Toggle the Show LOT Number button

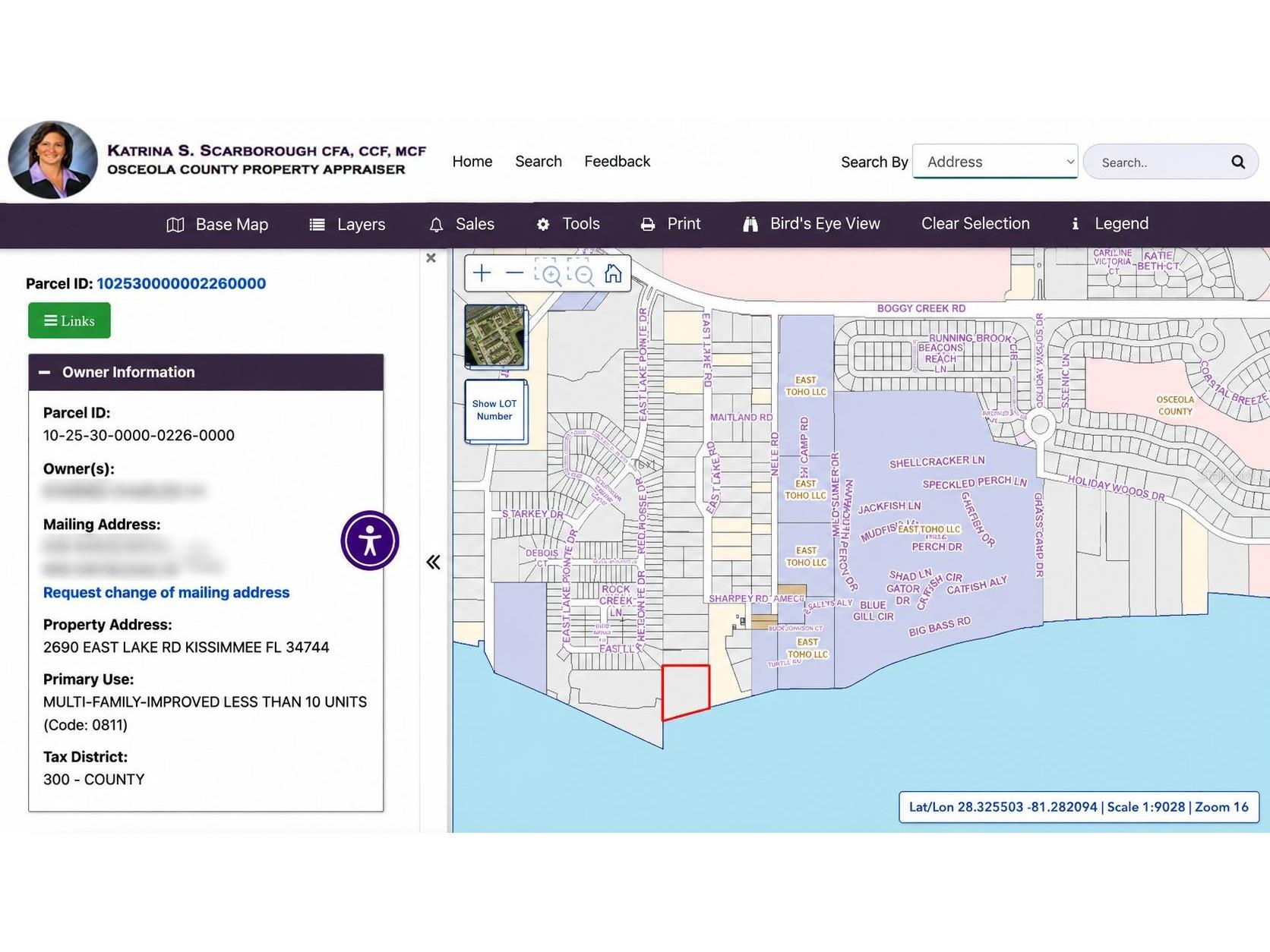pos(495,411)
